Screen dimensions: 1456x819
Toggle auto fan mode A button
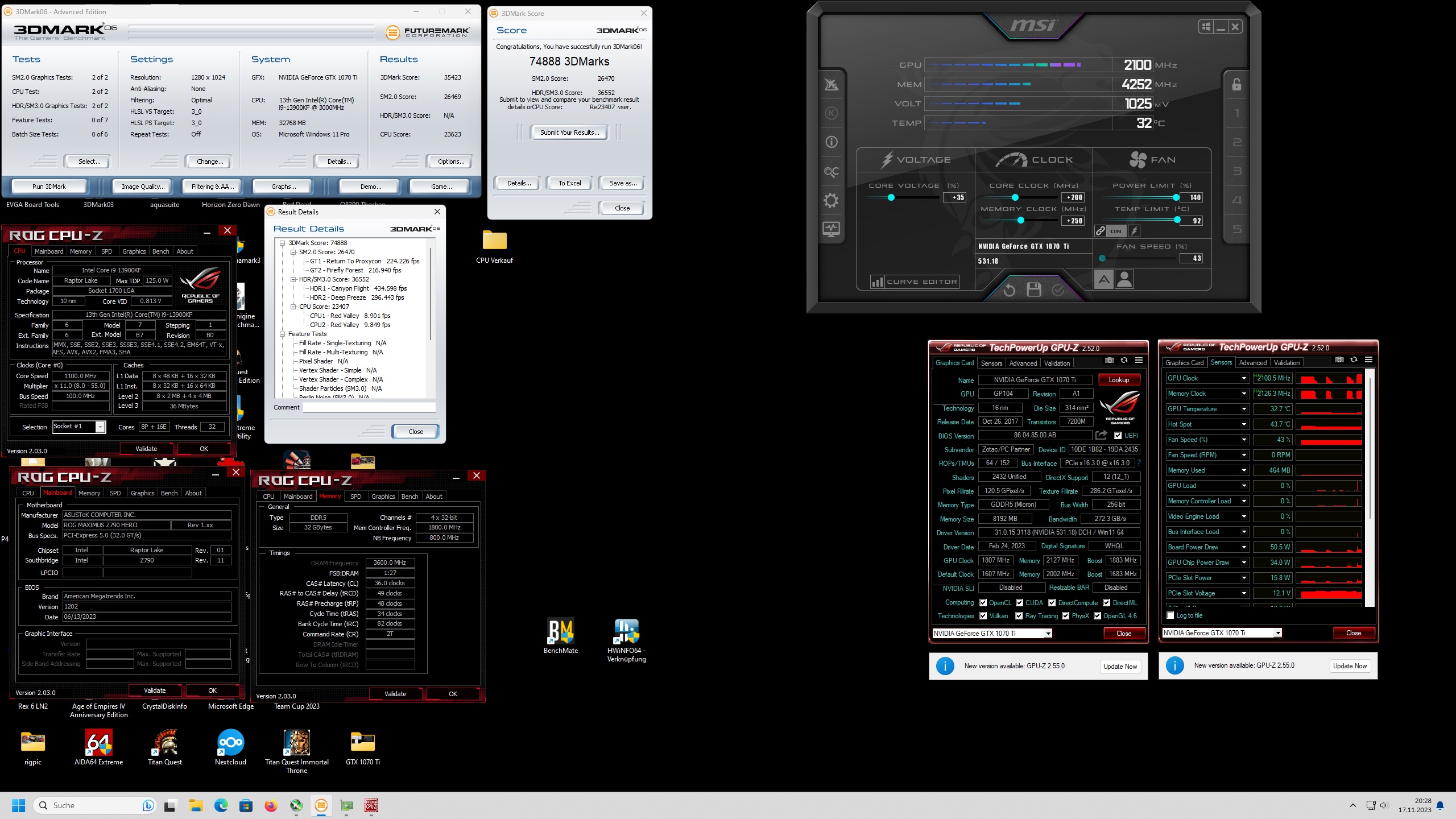click(x=1103, y=279)
